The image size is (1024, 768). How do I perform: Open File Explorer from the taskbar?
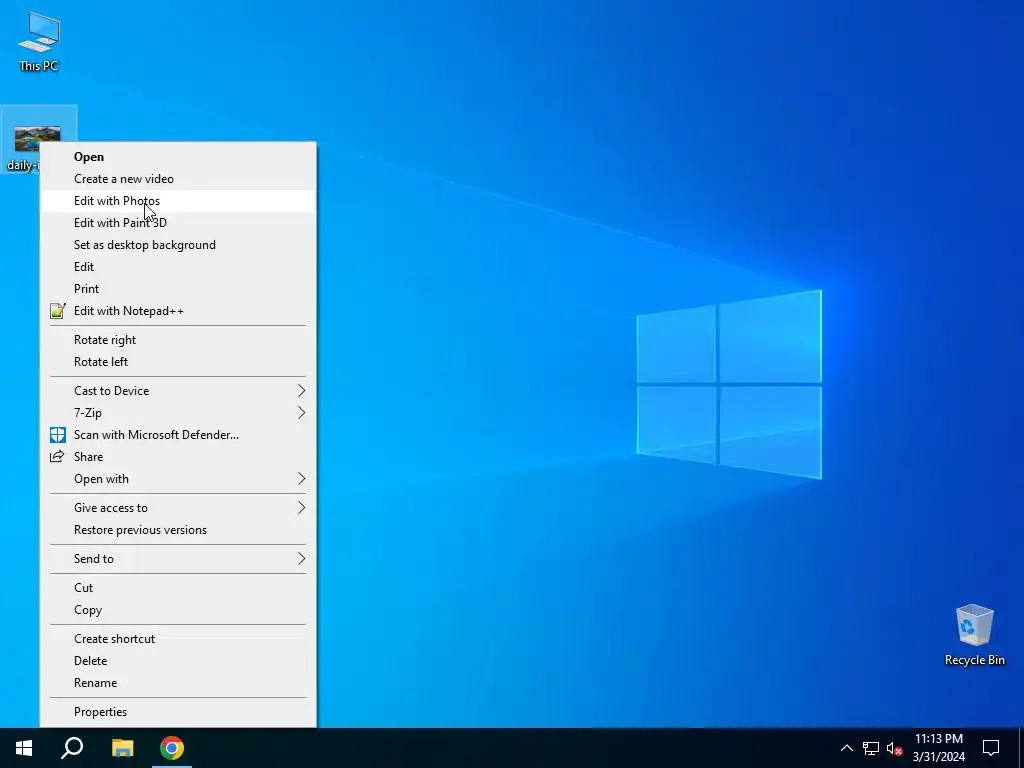pyautogui.click(x=122, y=748)
